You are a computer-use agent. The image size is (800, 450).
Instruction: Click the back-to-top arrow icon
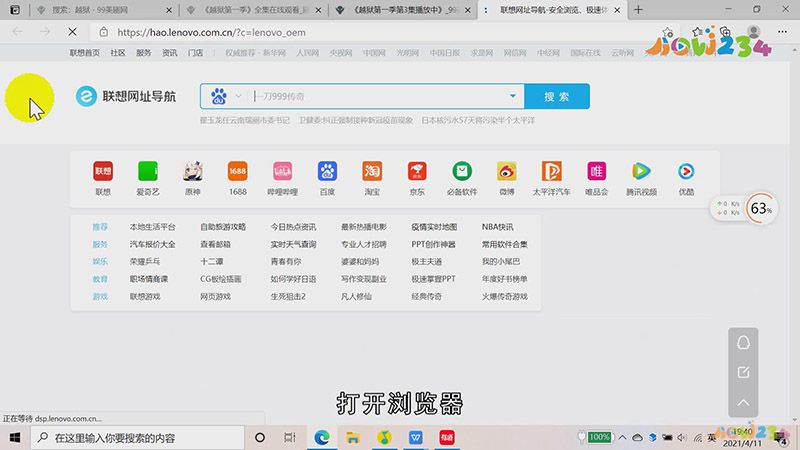coord(743,403)
